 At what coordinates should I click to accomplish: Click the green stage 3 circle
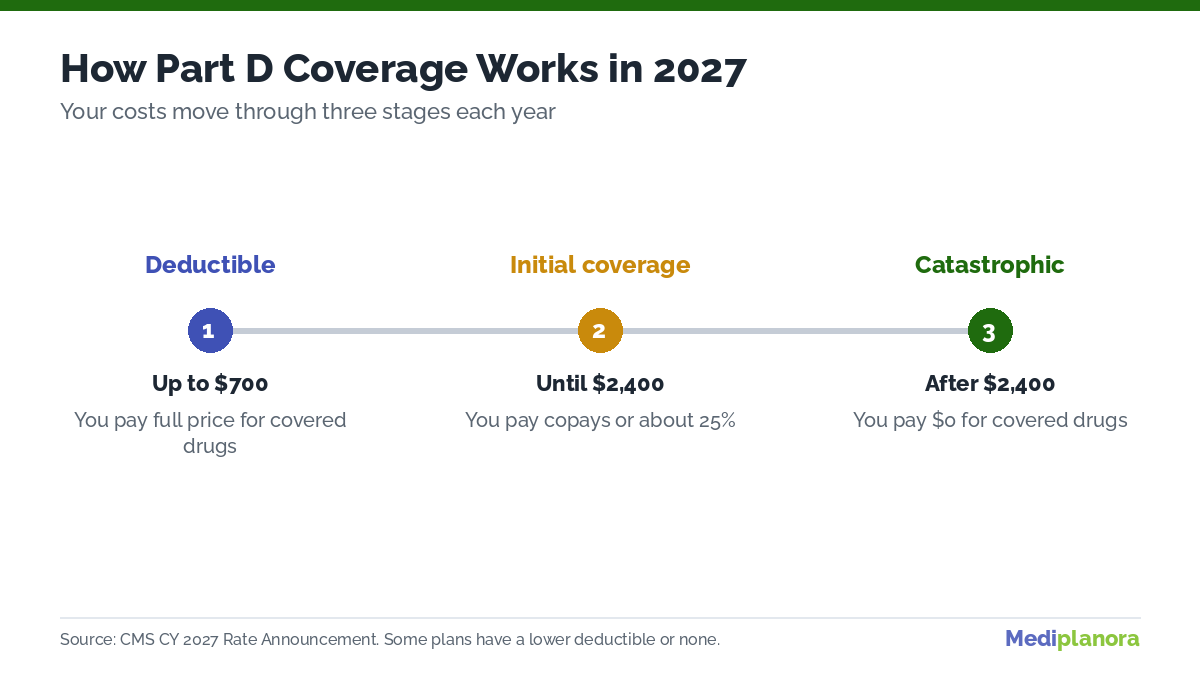(990, 330)
